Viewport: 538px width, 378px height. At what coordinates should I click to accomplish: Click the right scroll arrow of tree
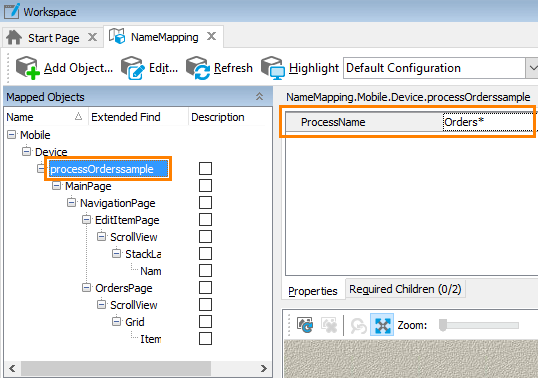(264, 369)
